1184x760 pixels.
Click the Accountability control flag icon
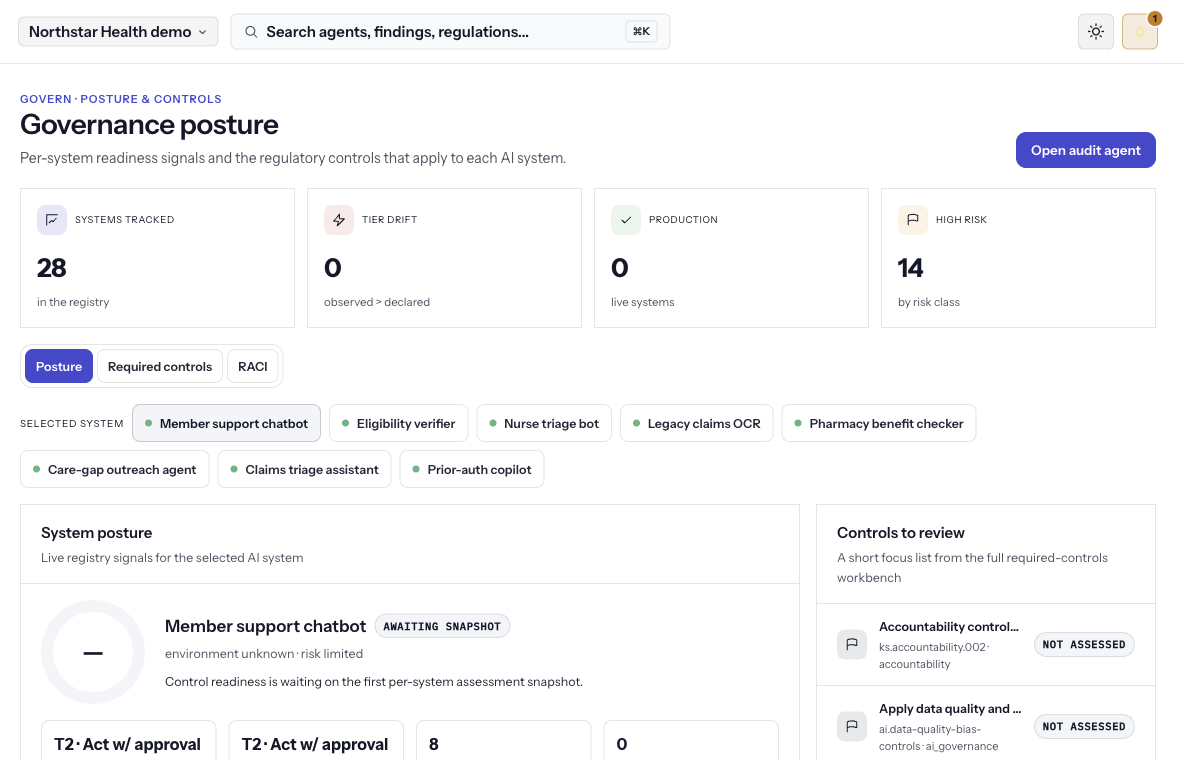click(852, 644)
